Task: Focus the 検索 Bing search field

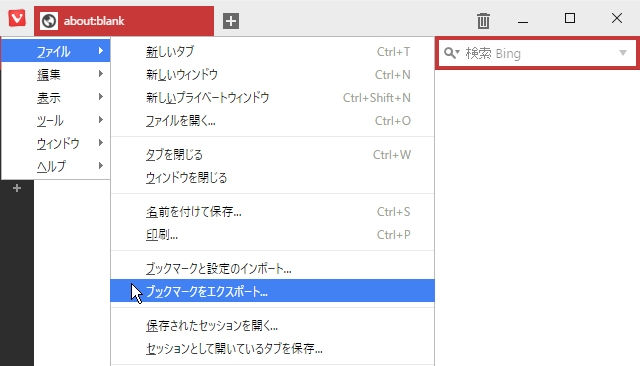Action: pos(537,53)
